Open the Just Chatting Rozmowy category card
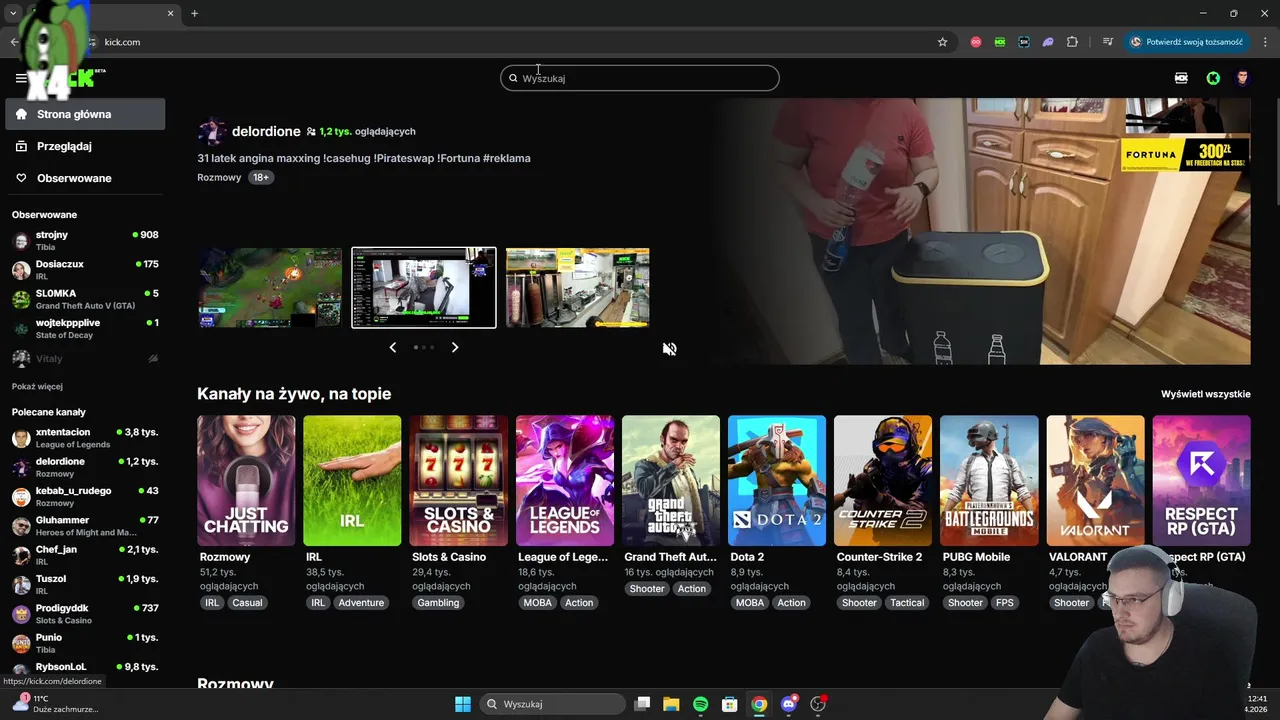This screenshot has height=720, width=1280. [x=246, y=480]
